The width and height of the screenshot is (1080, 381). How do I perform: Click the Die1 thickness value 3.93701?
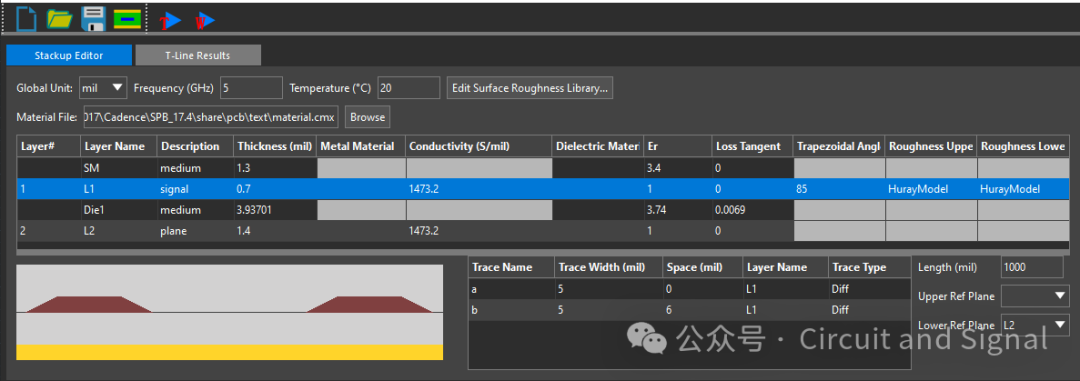(274, 209)
